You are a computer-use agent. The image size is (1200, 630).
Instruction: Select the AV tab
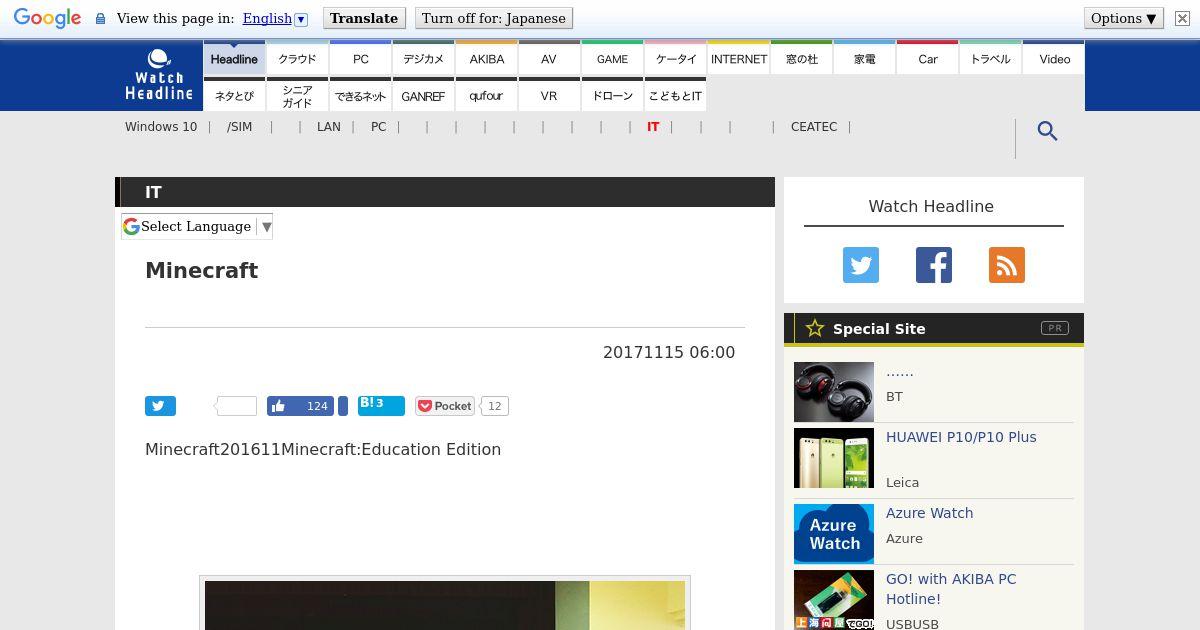coord(549,59)
